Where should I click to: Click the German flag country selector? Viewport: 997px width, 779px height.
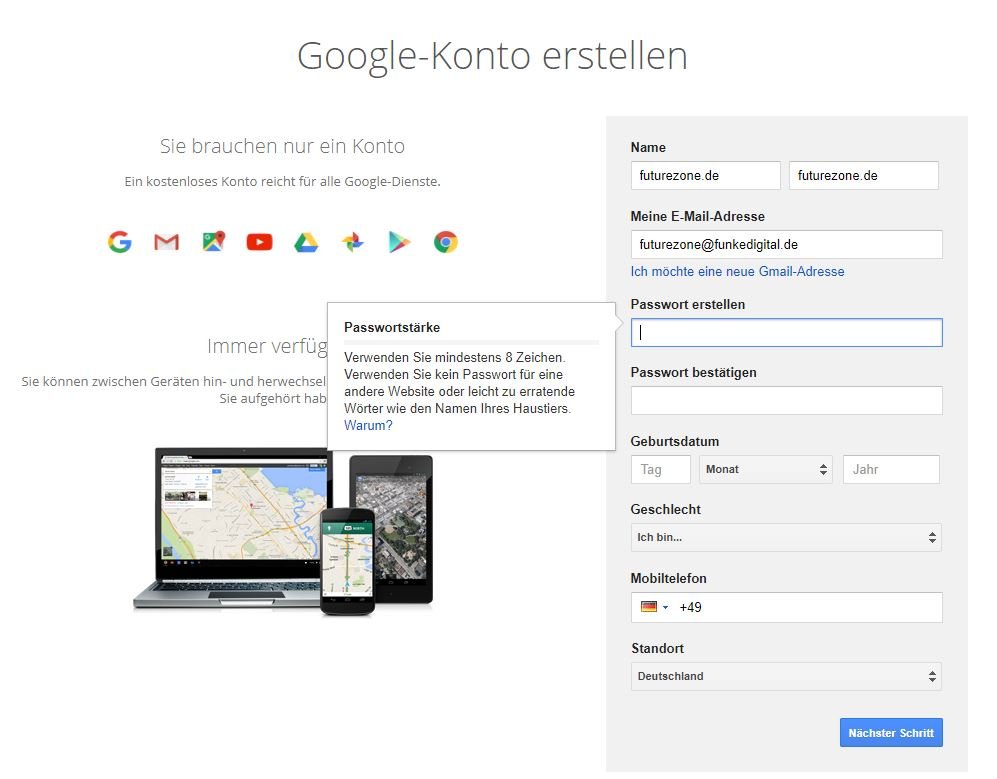click(x=654, y=607)
